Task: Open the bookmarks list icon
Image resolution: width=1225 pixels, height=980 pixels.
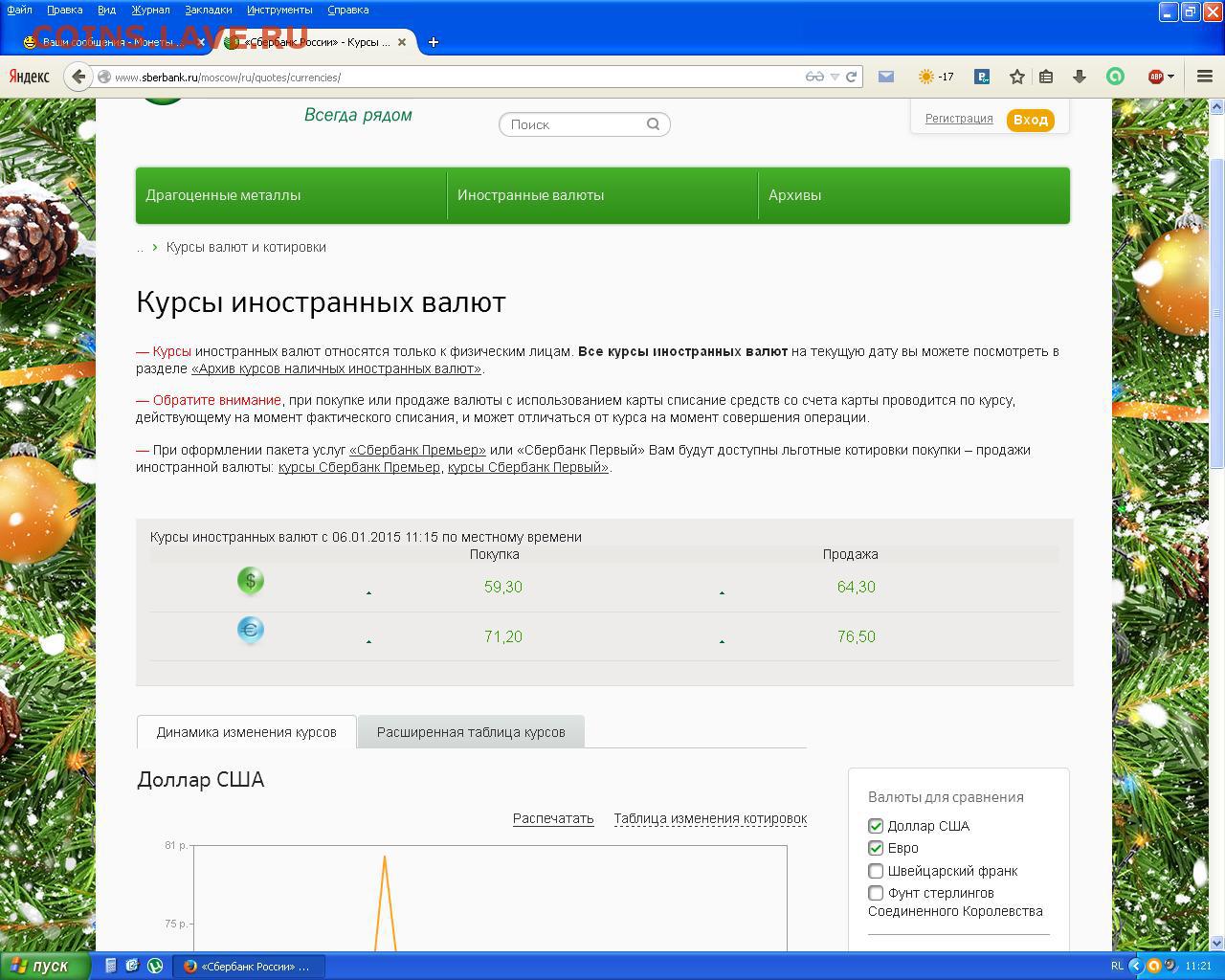Action: click(x=1046, y=77)
